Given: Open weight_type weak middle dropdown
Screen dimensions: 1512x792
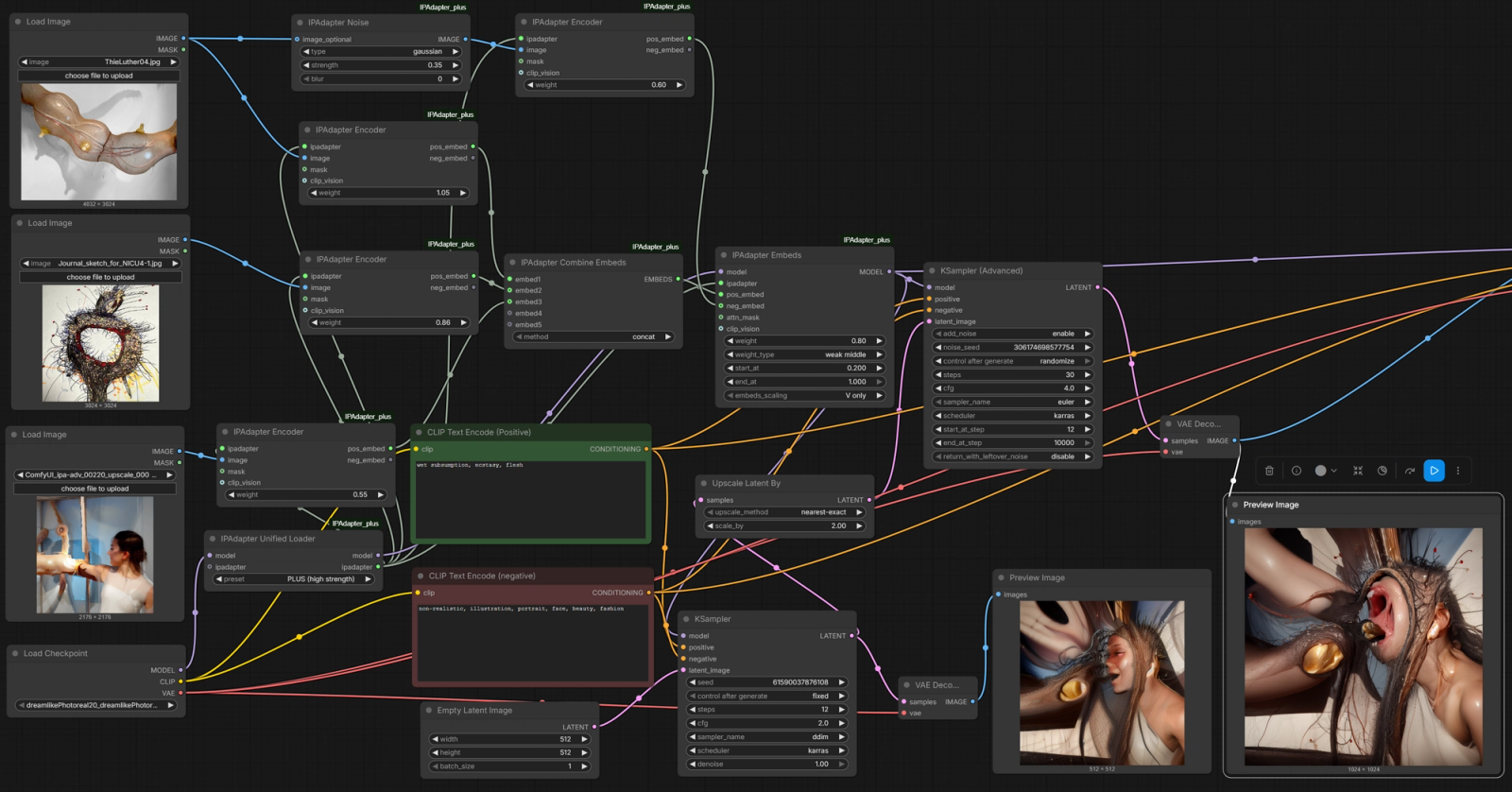Looking at the screenshot, I should (804, 355).
